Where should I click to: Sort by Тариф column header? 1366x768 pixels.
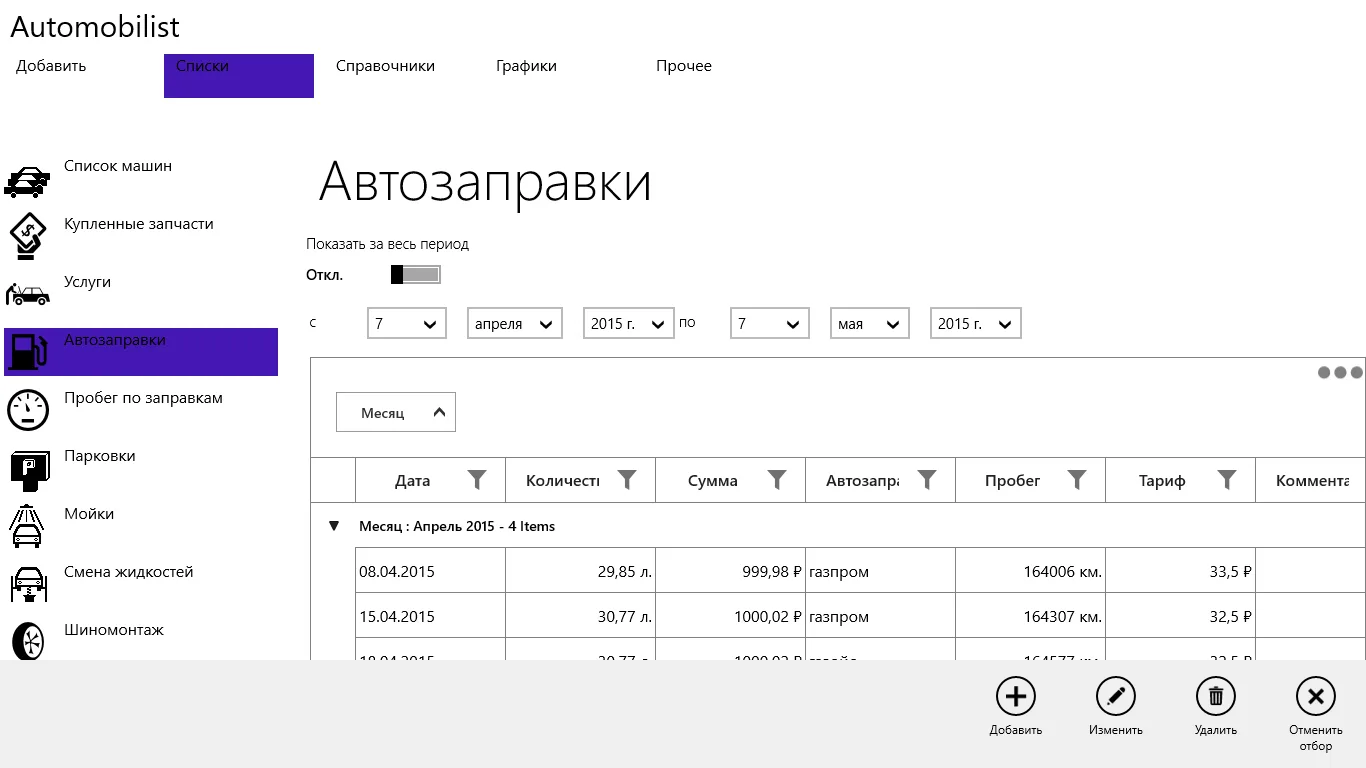tap(1162, 481)
